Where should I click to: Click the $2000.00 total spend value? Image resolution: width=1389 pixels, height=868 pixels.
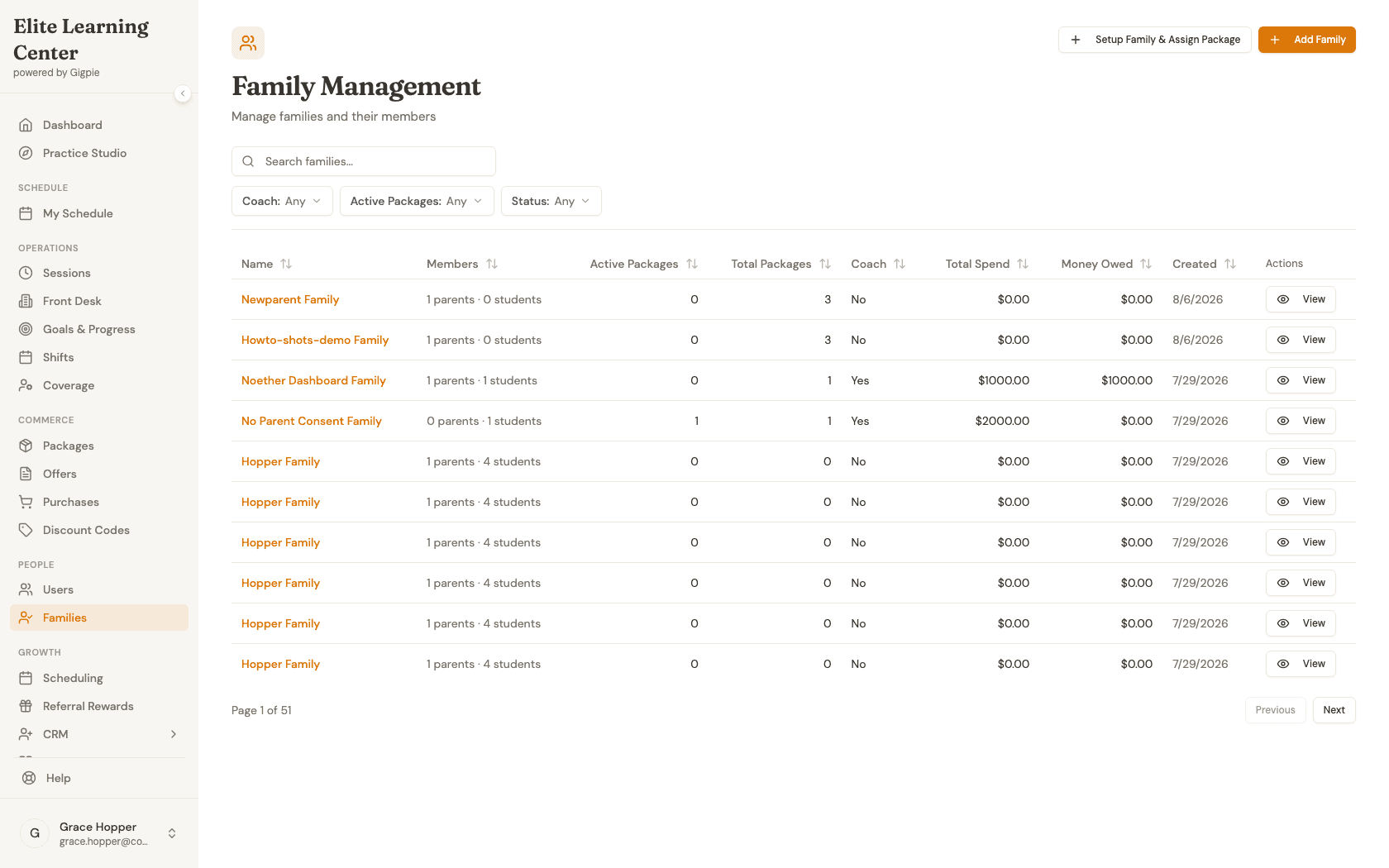tap(1002, 421)
